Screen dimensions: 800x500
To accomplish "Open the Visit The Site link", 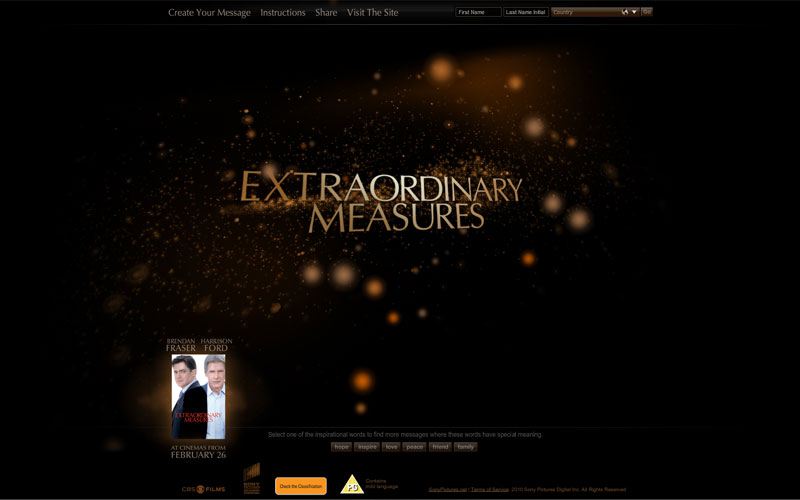I will click(x=372, y=13).
